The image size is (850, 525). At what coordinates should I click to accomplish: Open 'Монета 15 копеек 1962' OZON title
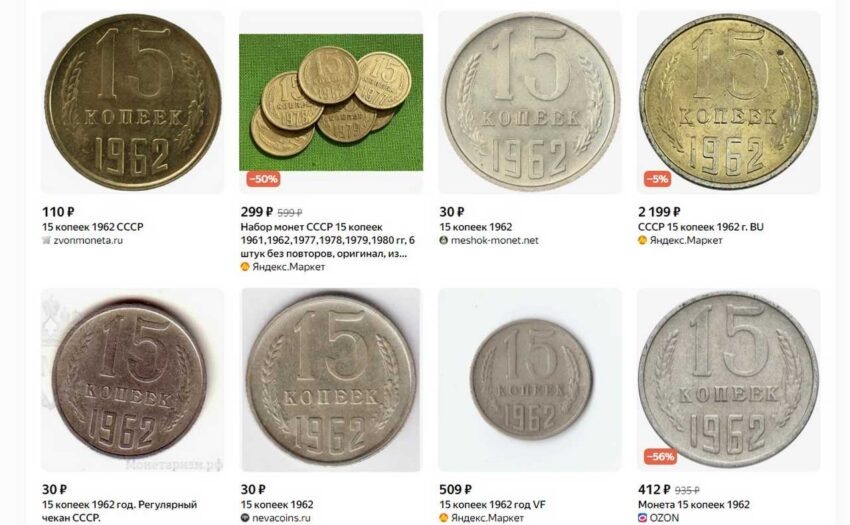pos(694,504)
